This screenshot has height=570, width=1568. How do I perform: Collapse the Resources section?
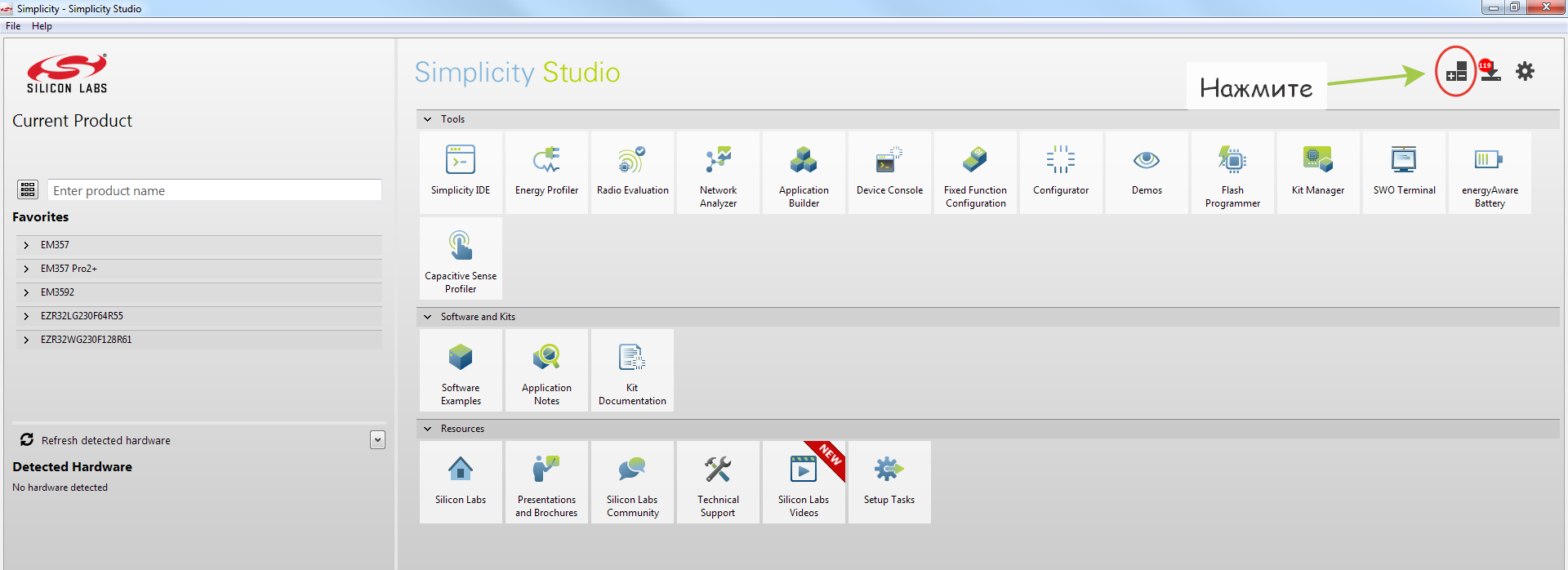point(427,429)
